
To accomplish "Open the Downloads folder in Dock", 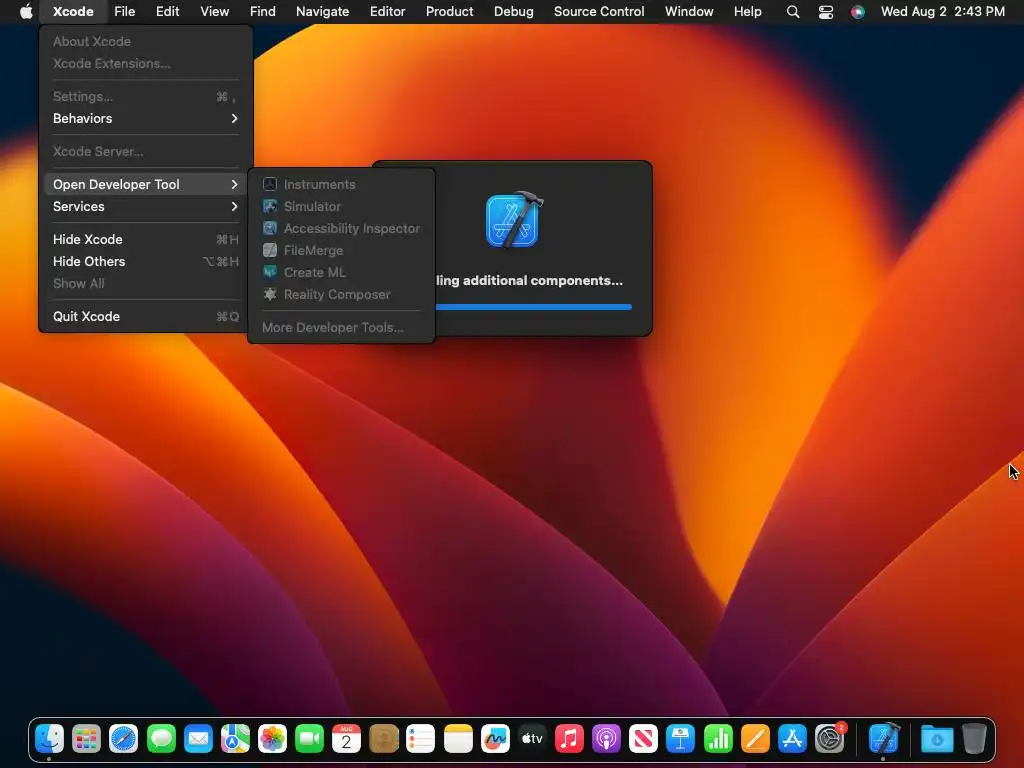I will pyautogui.click(x=937, y=739).
